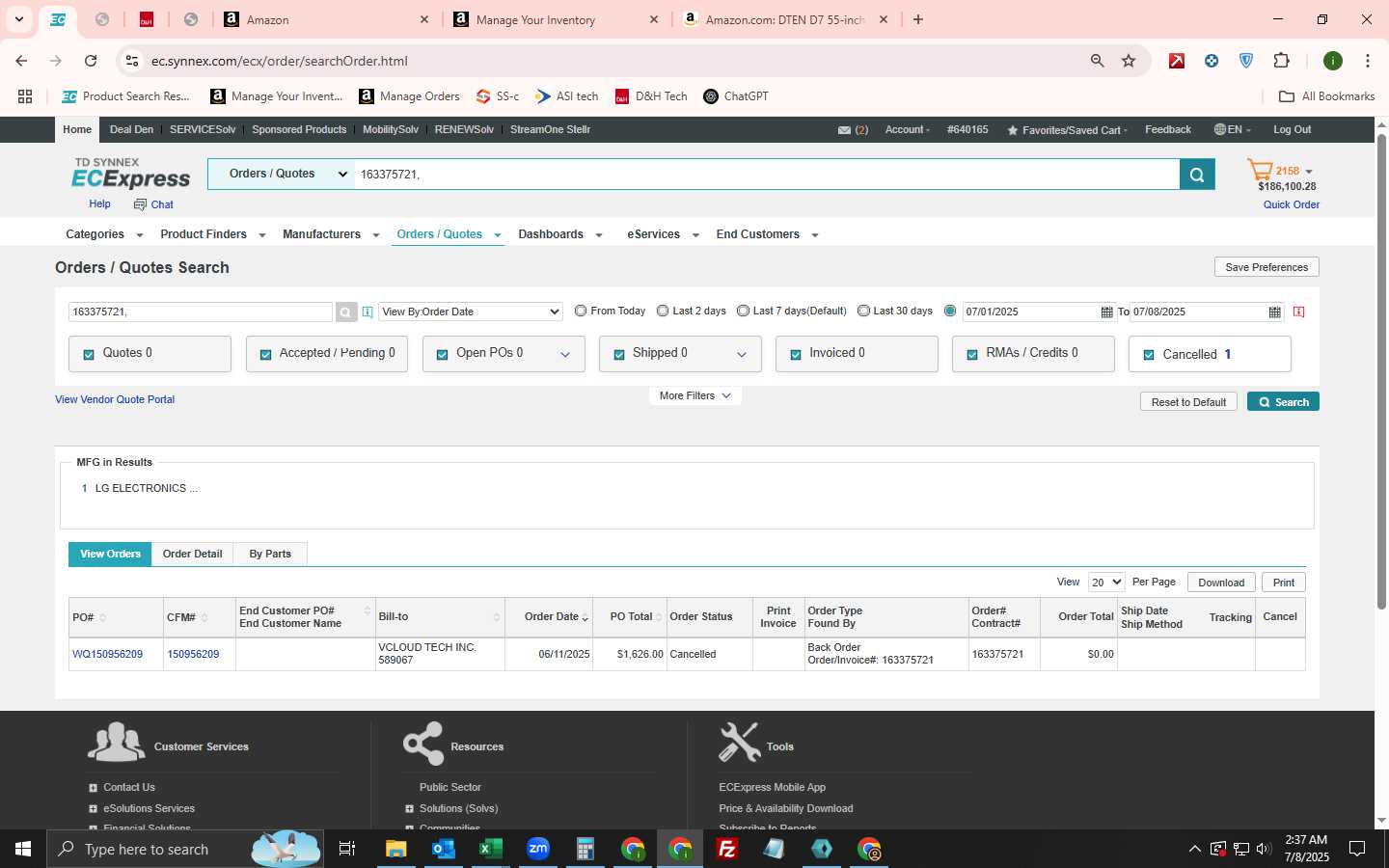Viewport: 1389px width, 868px height.
Task: Switch to the By Parts tab
Action: click(x=270, y=554)
